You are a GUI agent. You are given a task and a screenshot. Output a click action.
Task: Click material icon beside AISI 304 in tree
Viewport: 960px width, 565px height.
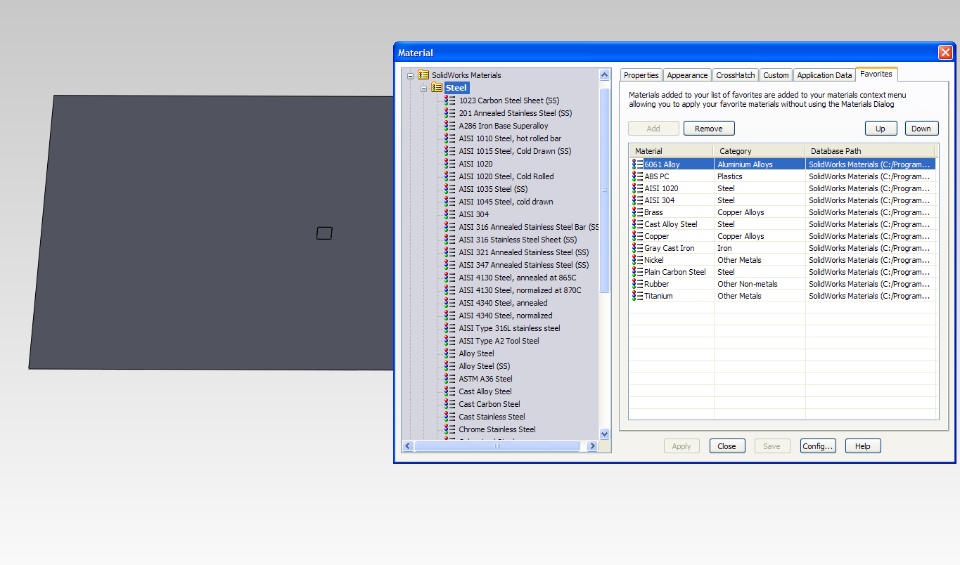click(450, 214)
